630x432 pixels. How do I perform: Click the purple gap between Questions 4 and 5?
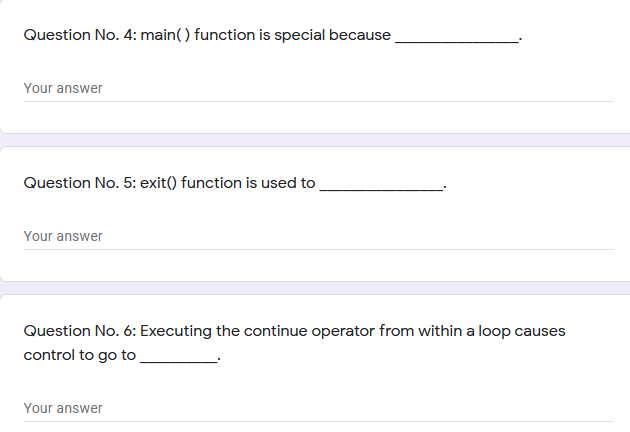(x=315, y=140)
